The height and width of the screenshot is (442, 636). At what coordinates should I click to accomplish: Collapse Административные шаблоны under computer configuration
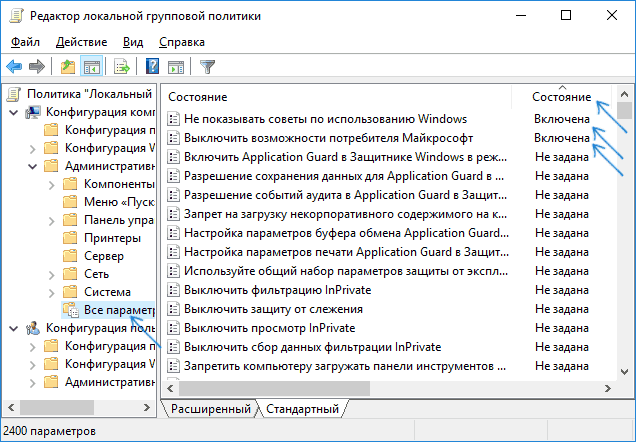33,166
